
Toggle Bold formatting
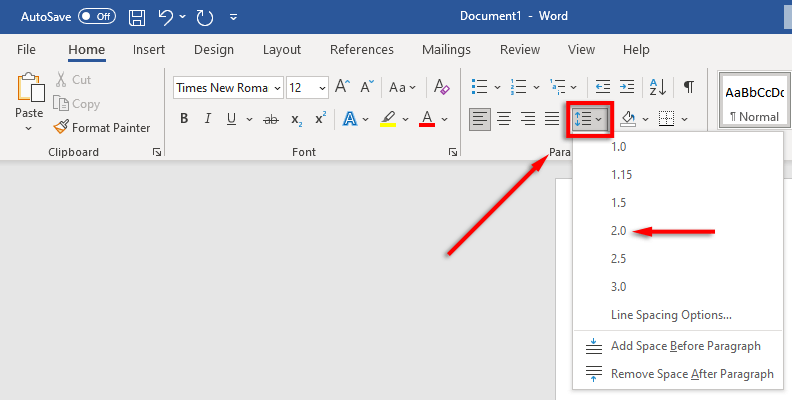coord(184,119)
